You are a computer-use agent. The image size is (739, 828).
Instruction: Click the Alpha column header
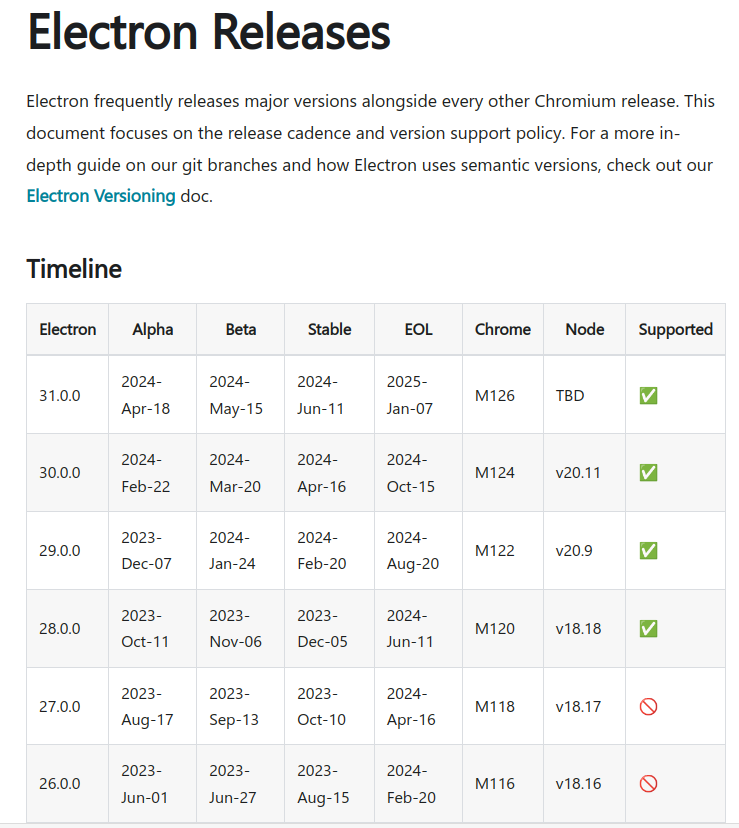(x=153, y=330)
